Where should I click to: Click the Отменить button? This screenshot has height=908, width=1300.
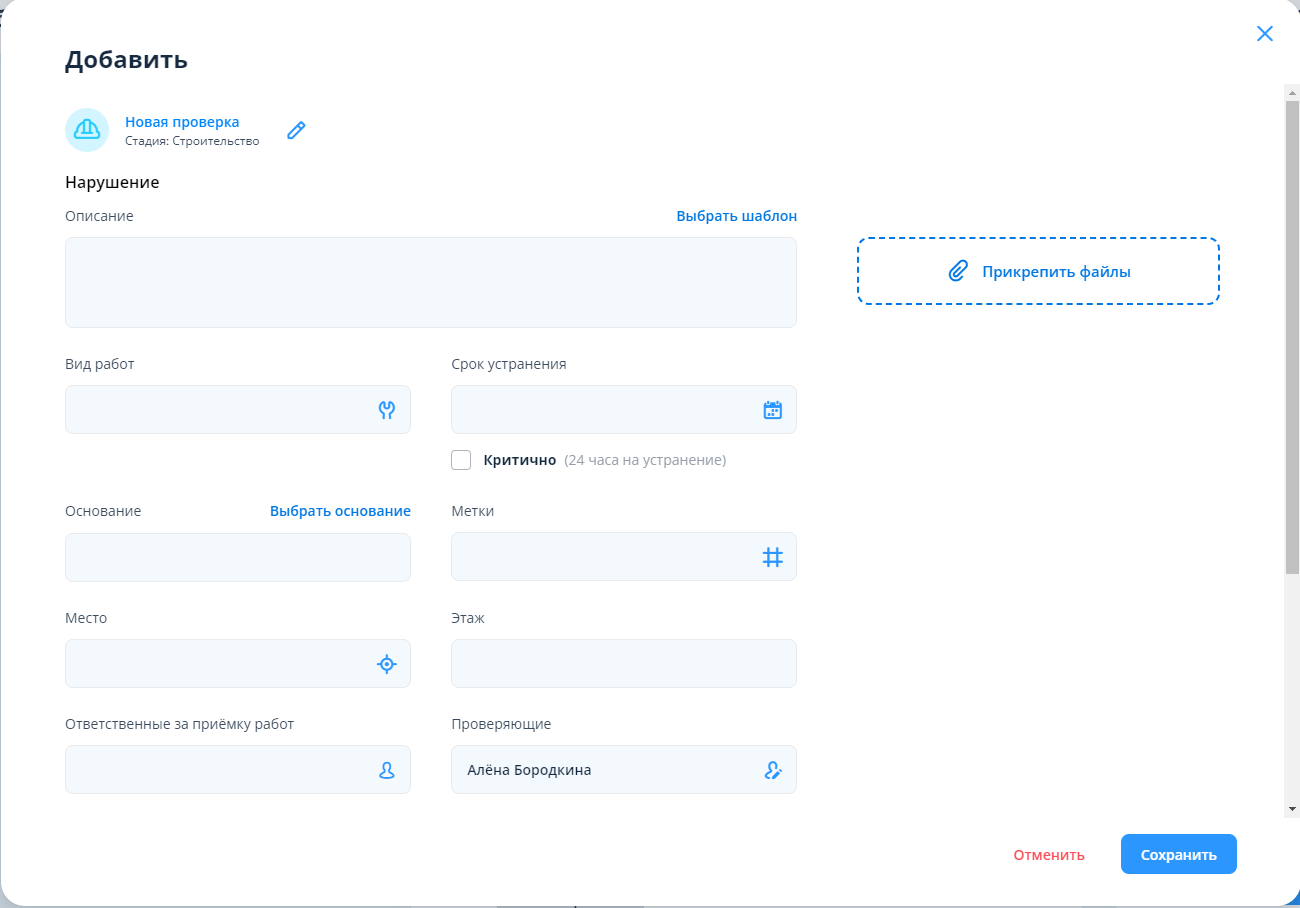point(1048,855)
